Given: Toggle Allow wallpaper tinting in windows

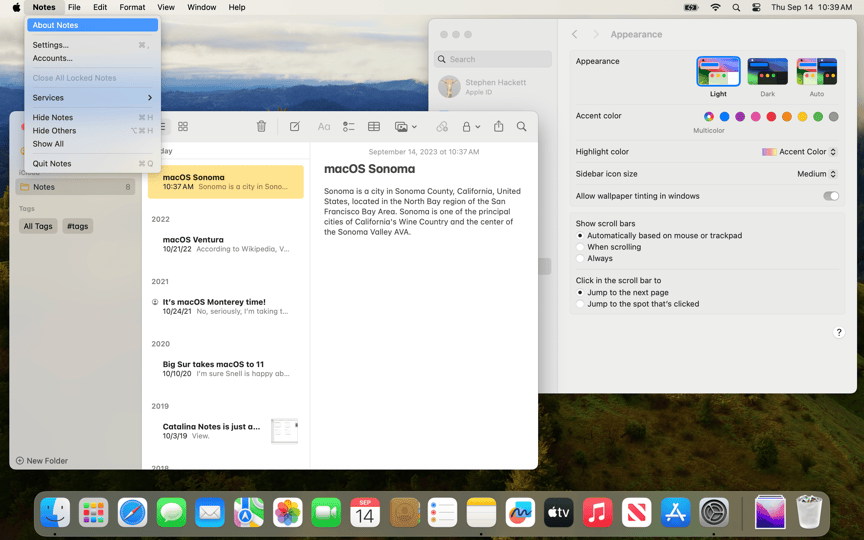Looking at the screenshot, I should (x=831, y=196).
